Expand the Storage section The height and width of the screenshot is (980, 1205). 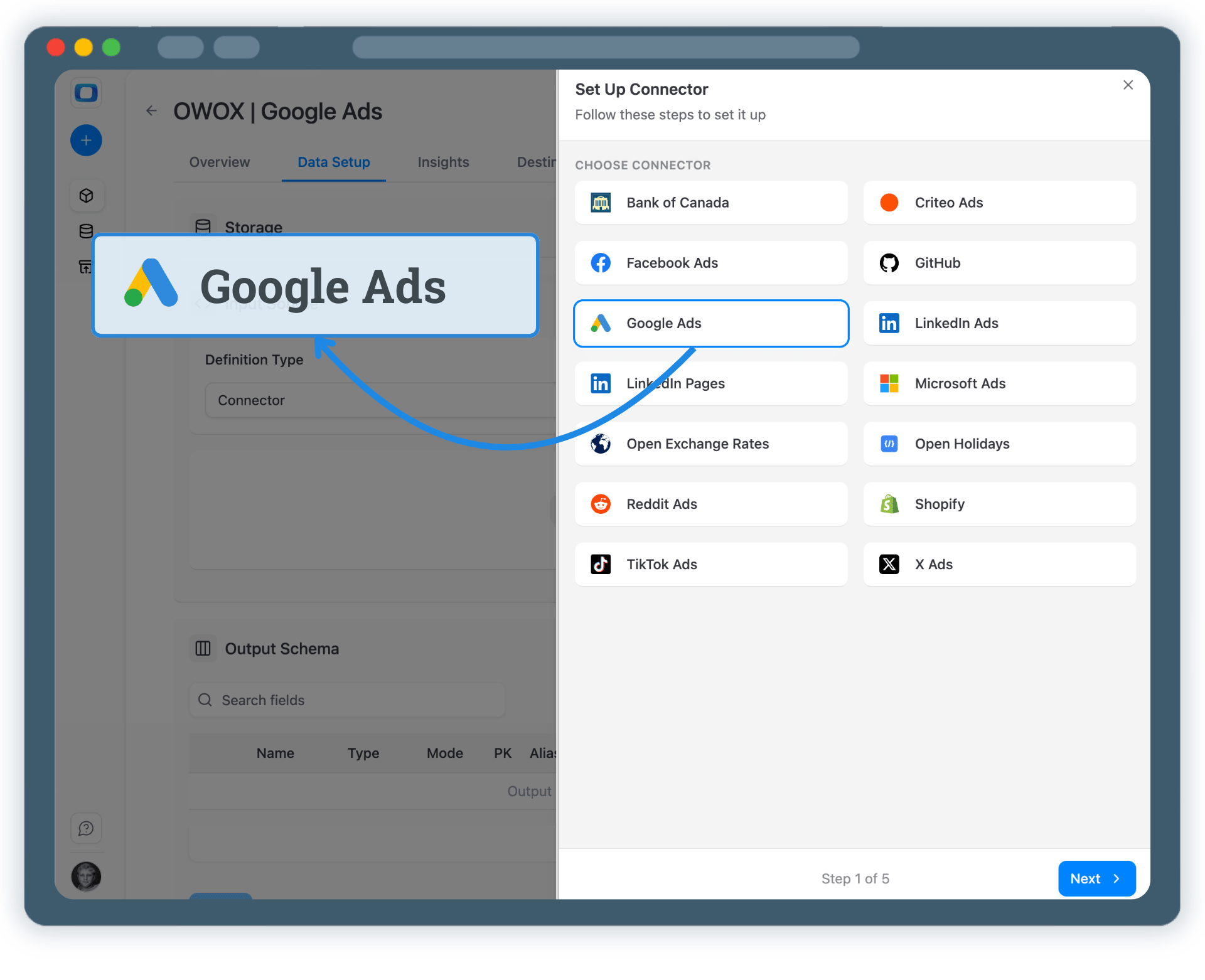(x=254, y=227)
